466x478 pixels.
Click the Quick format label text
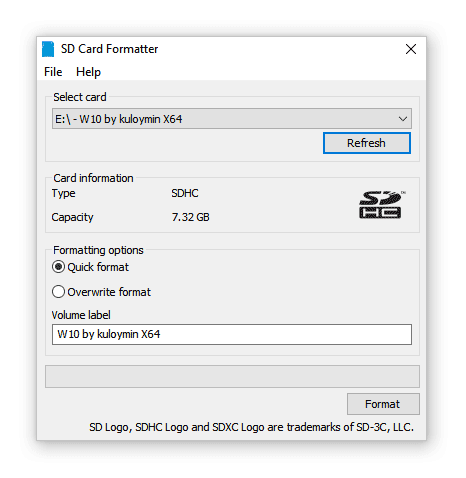[98, 267]
